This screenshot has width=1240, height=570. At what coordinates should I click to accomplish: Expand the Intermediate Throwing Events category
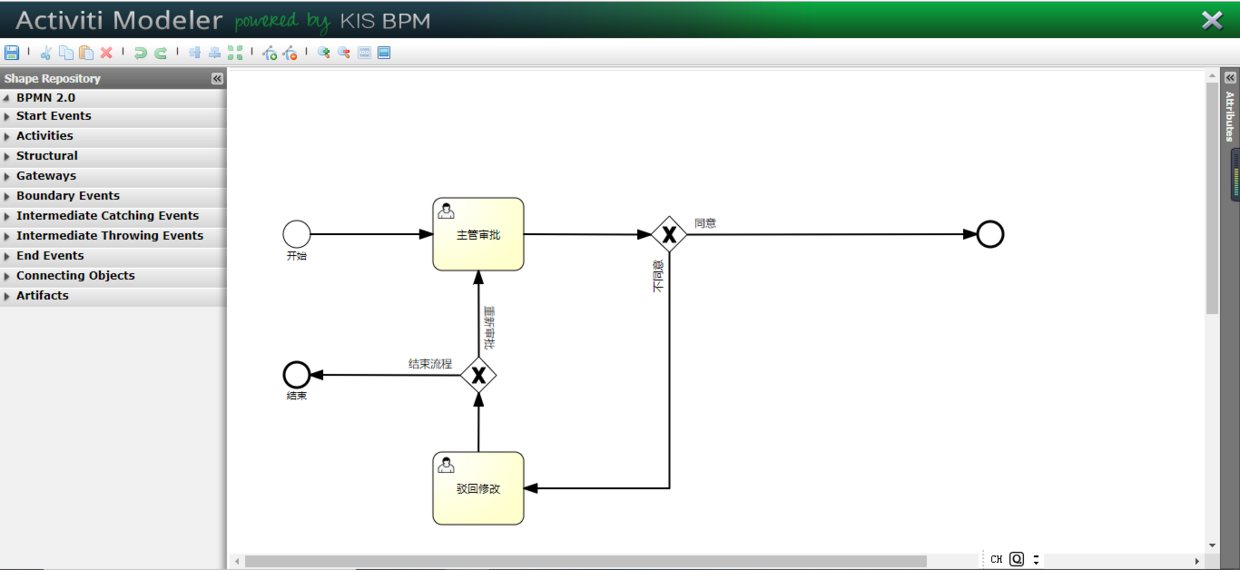point(113,236)
